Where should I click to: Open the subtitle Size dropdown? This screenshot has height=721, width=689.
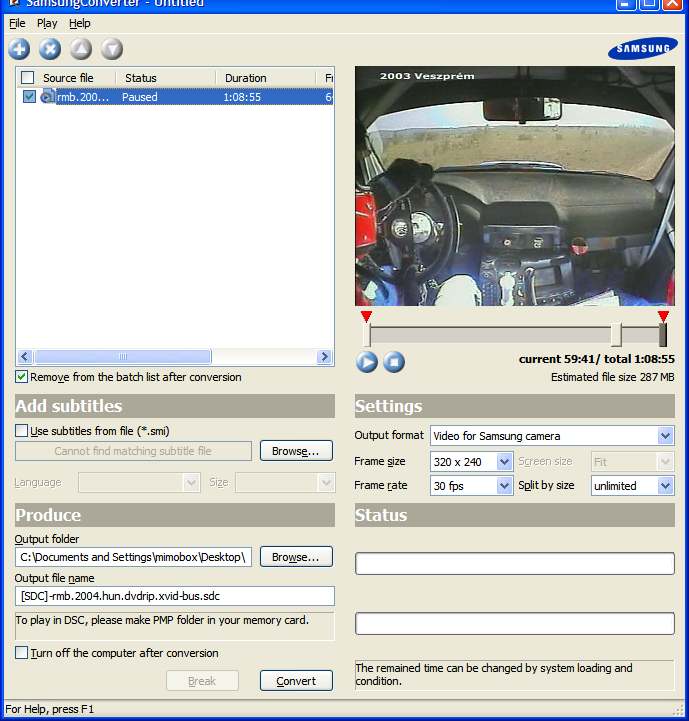coord(326,483)
